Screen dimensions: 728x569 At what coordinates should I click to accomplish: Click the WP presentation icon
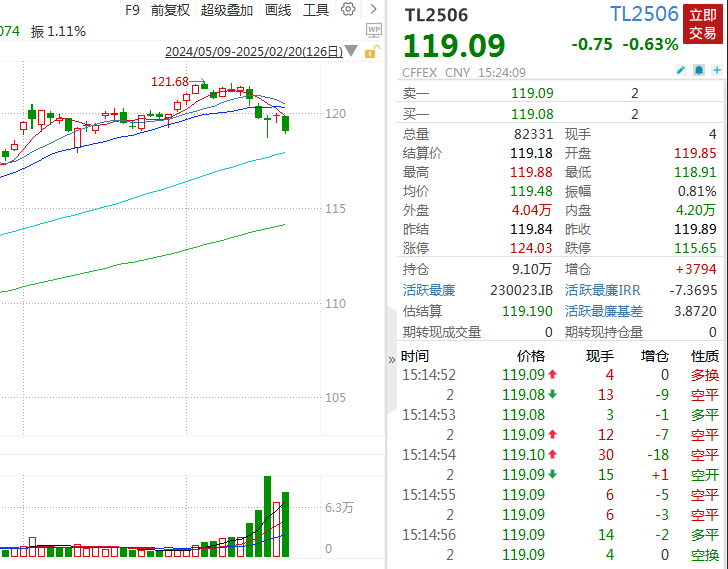374,30
